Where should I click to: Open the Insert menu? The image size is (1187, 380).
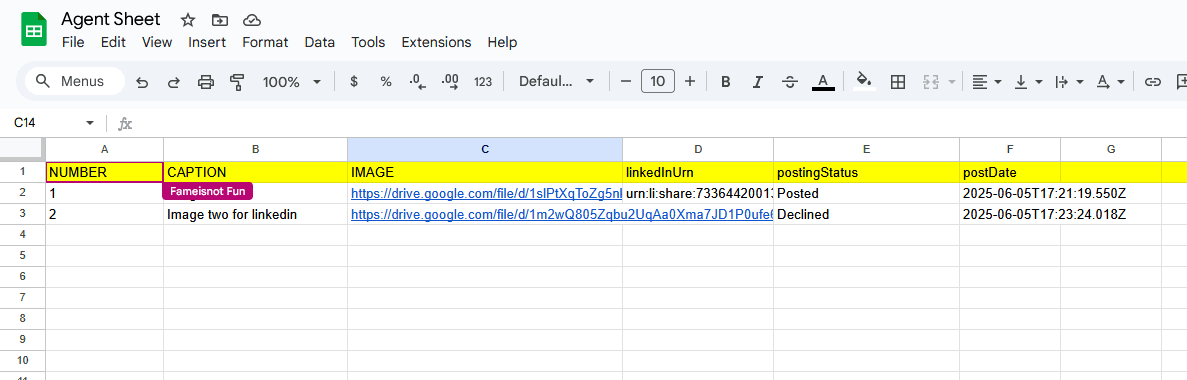pos(207,42)
